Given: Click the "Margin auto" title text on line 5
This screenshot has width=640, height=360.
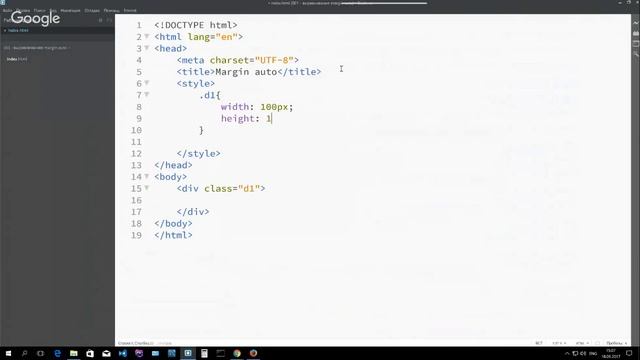Looking at the screenshot, I should pos(246,72).
